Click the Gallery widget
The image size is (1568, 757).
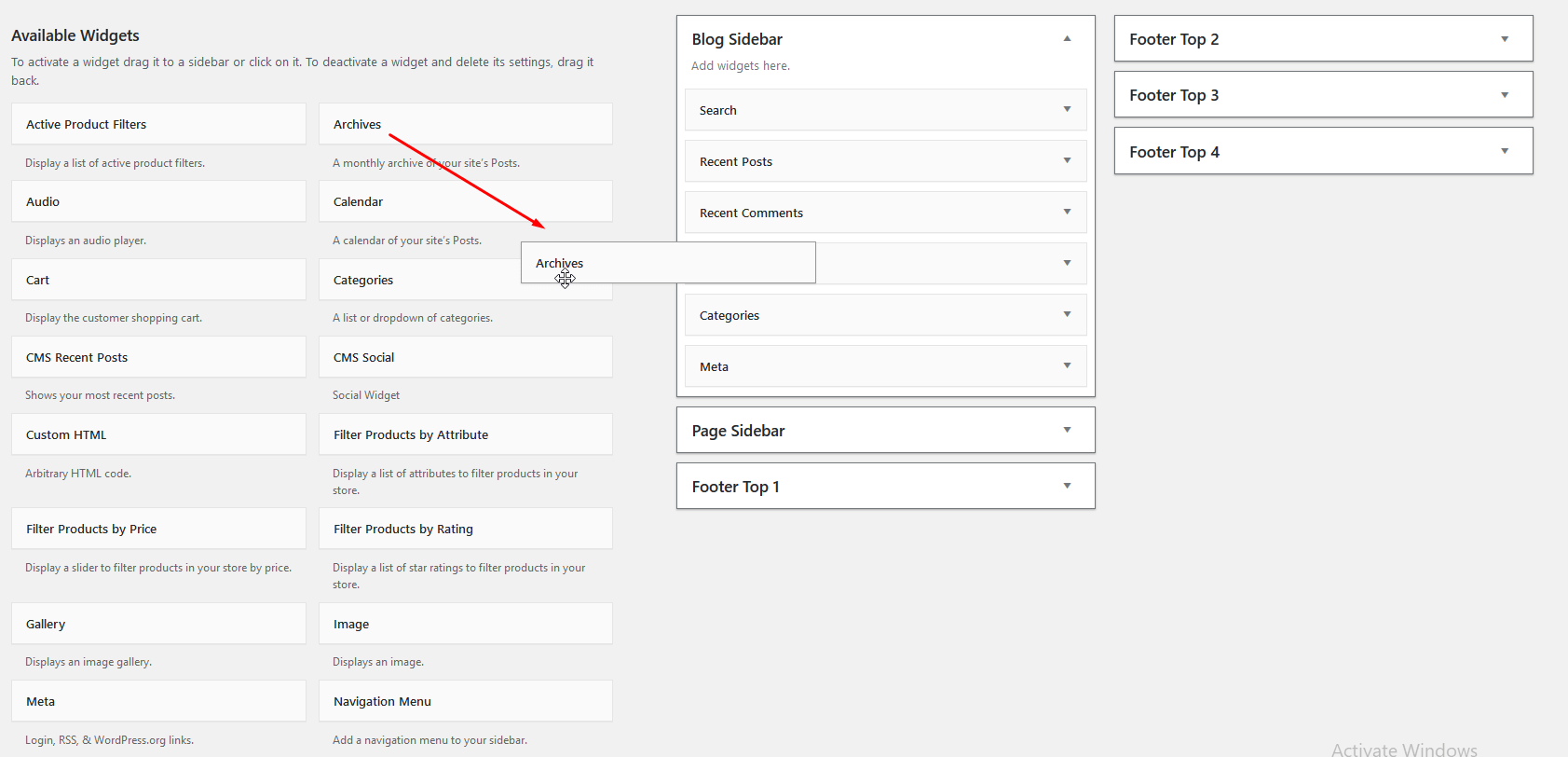158,624
